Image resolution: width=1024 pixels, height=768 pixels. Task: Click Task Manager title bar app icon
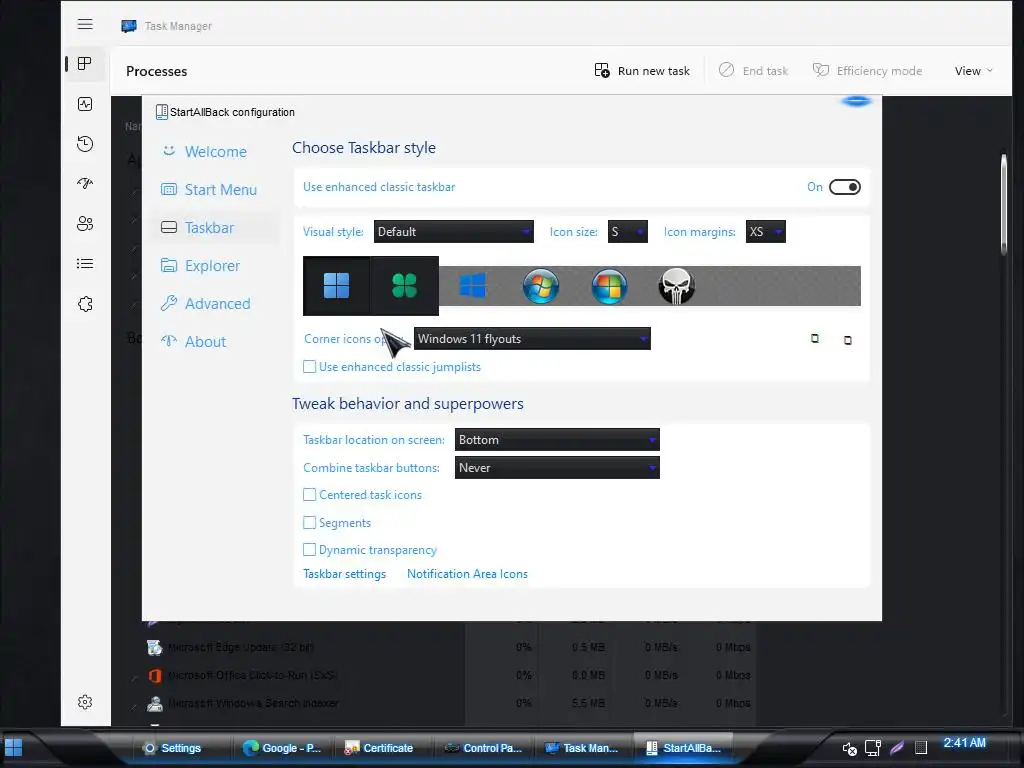coord(129,26)
